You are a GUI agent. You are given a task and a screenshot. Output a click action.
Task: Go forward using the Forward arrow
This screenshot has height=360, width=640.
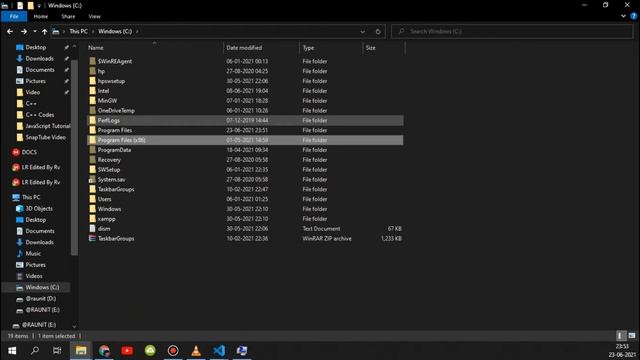point(24,31)
